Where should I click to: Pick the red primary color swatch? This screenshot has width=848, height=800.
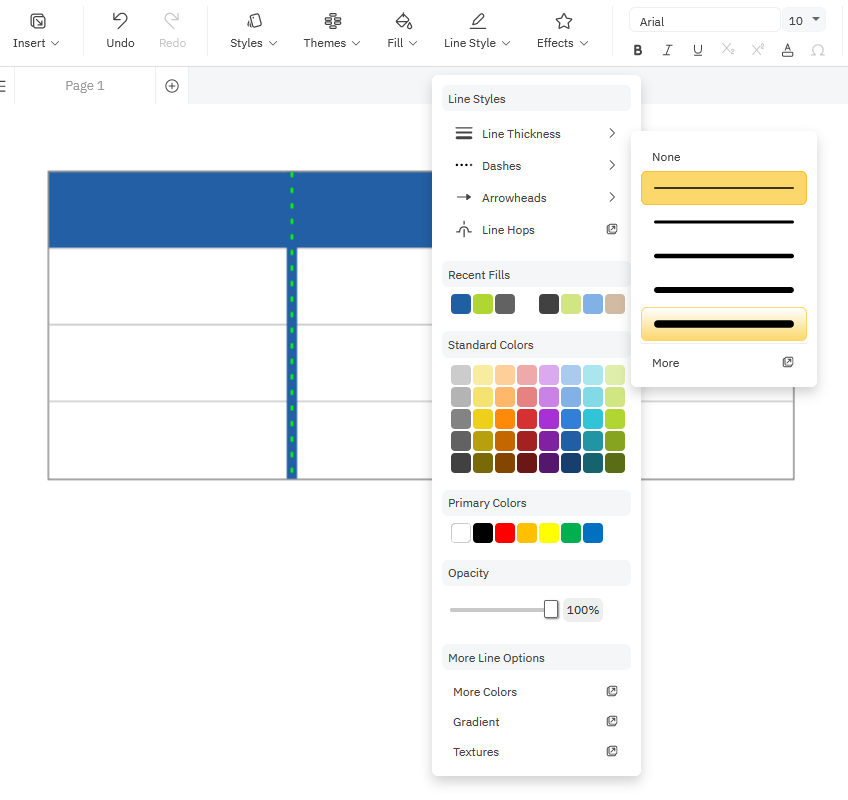point(505,533)
